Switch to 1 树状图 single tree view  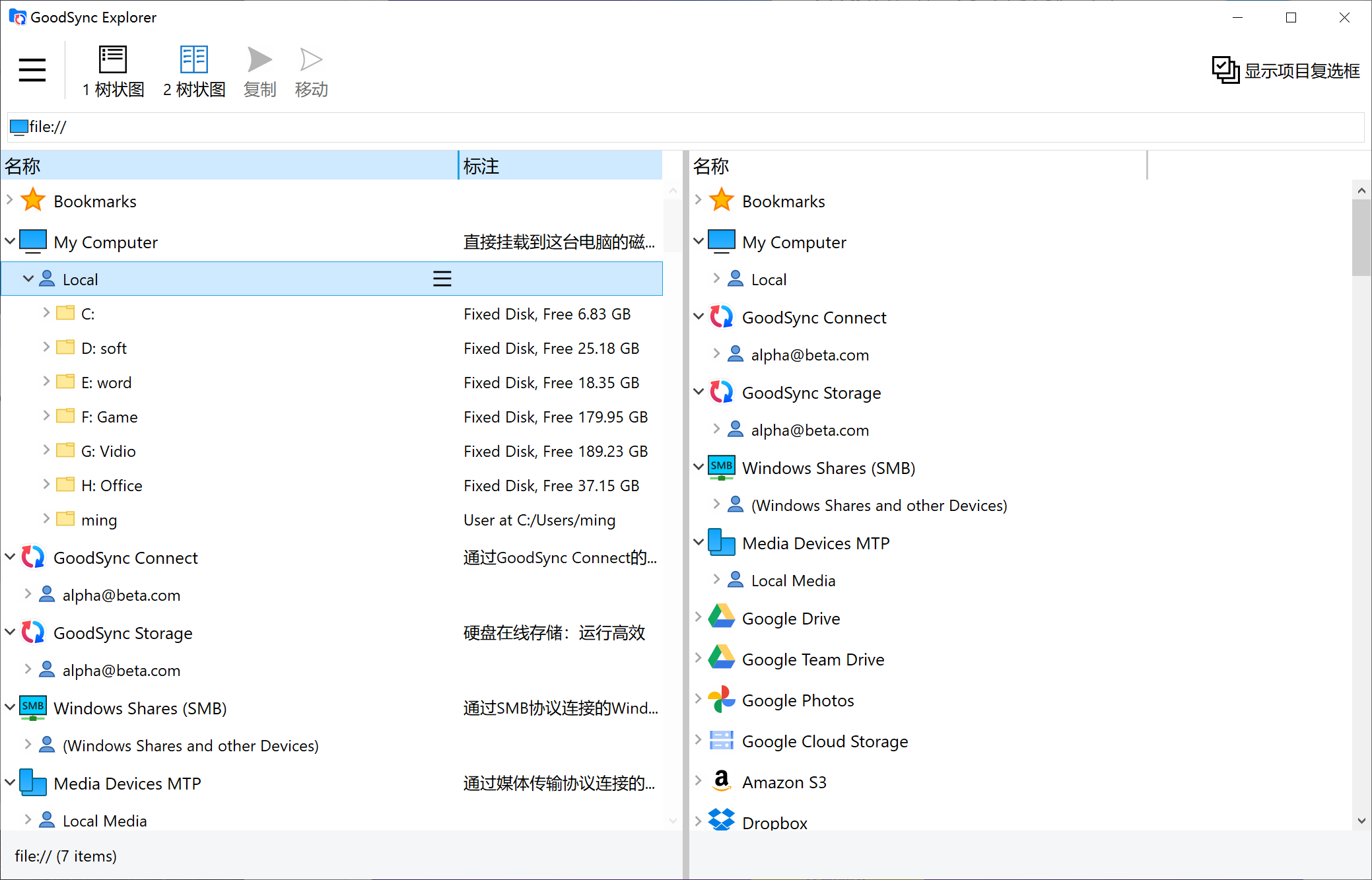pyautogui.click(x=113, y=71)
